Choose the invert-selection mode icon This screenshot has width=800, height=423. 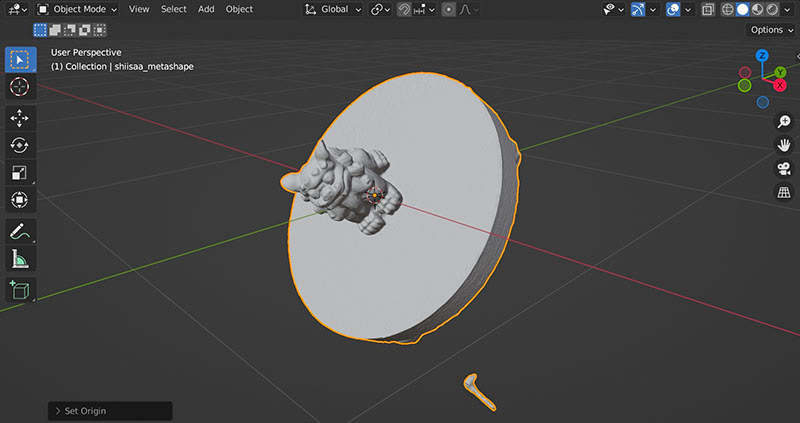[84, 30]
